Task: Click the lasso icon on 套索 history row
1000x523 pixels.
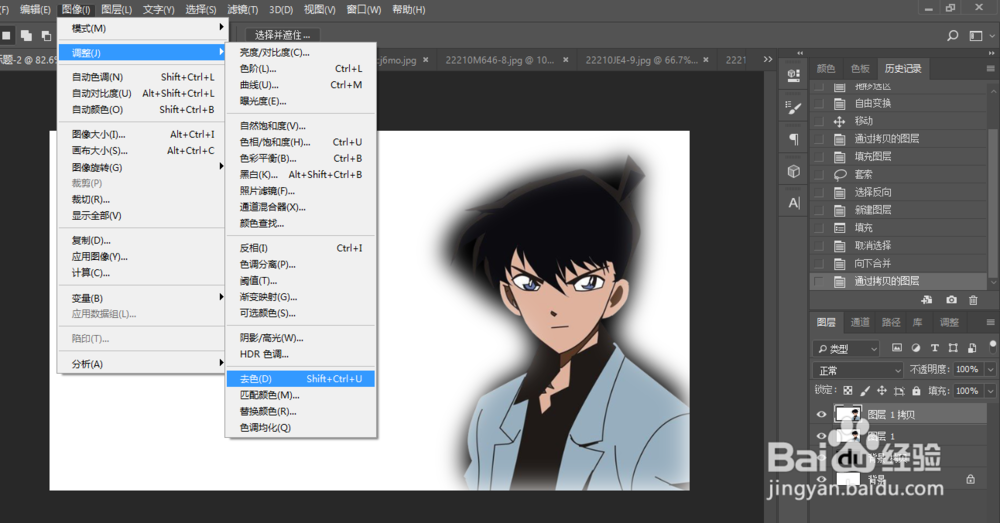Action: pos(839,174)
